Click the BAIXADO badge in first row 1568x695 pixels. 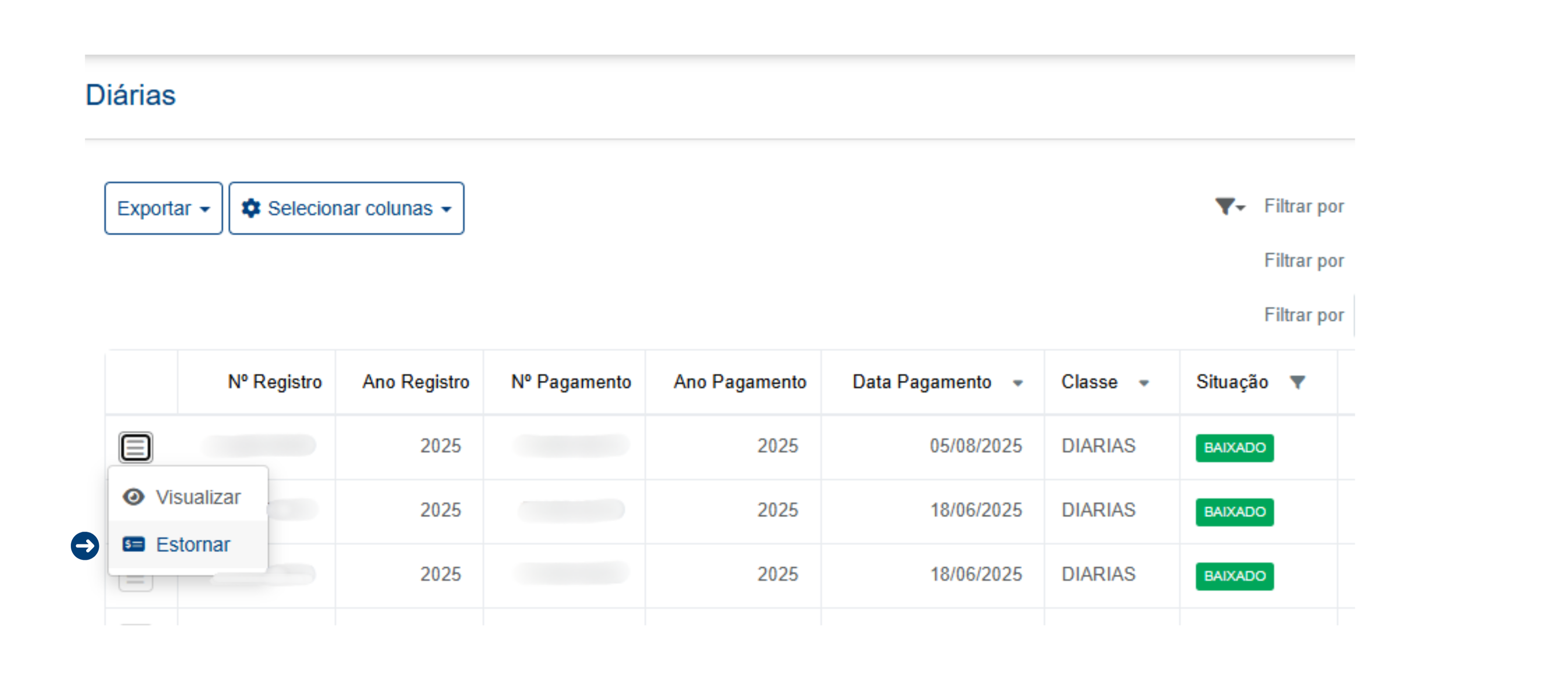point(1234,448)
